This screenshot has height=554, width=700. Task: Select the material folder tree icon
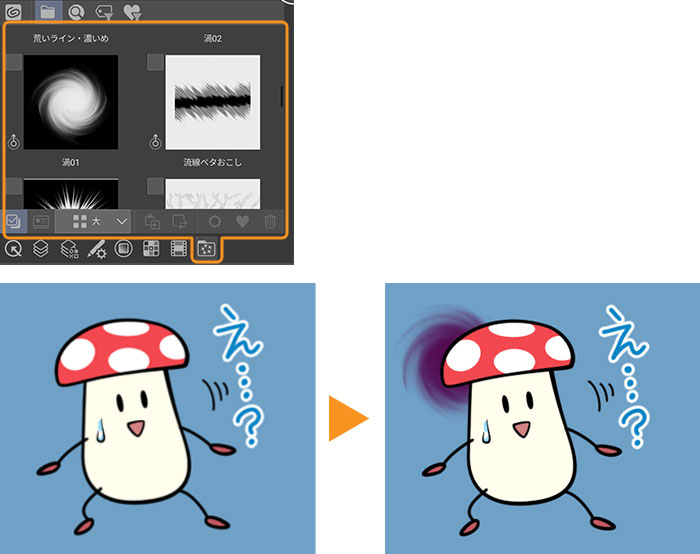(47, 11)
